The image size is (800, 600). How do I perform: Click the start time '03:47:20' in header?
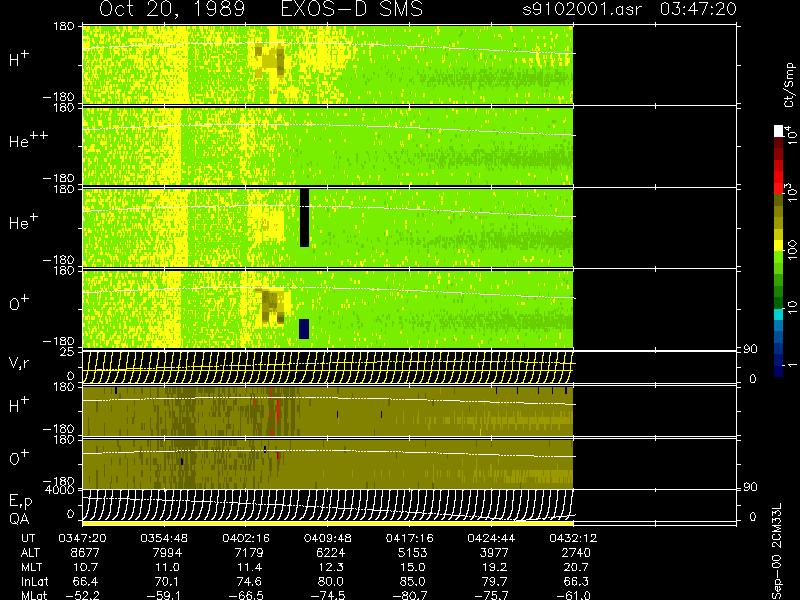pos(698,9)
